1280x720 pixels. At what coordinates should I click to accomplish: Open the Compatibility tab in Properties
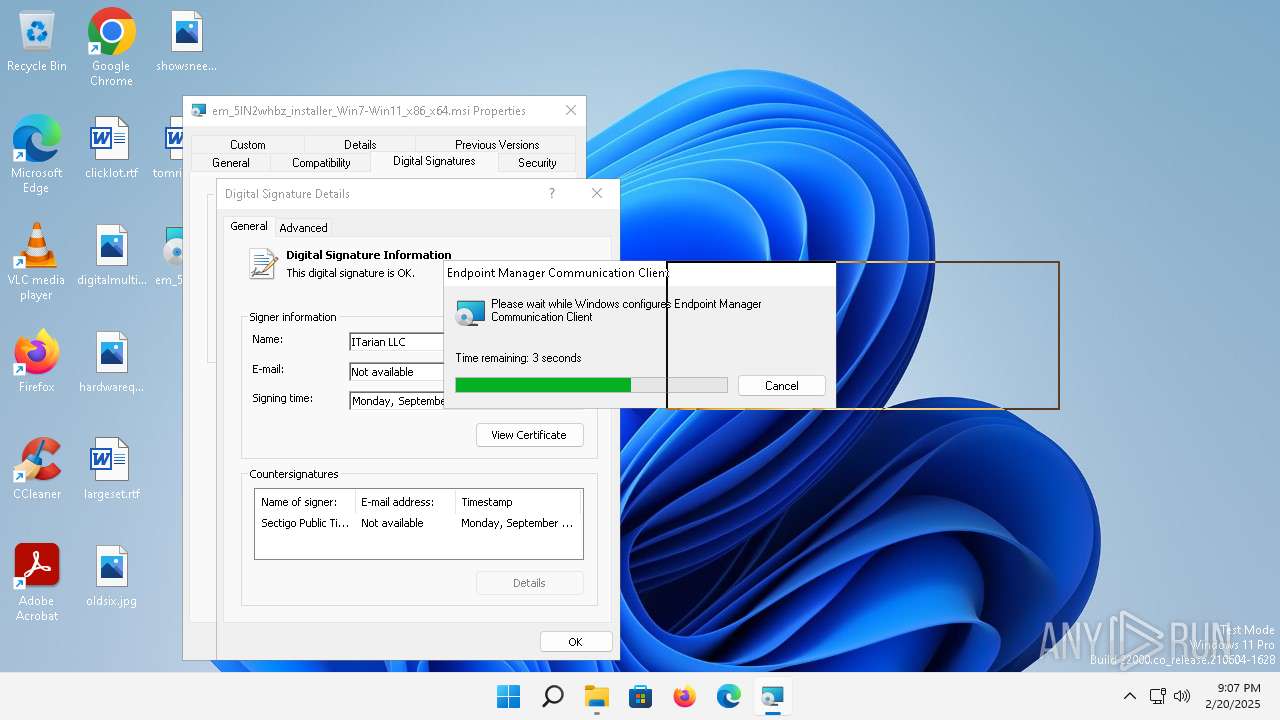[x=321, y=163]
